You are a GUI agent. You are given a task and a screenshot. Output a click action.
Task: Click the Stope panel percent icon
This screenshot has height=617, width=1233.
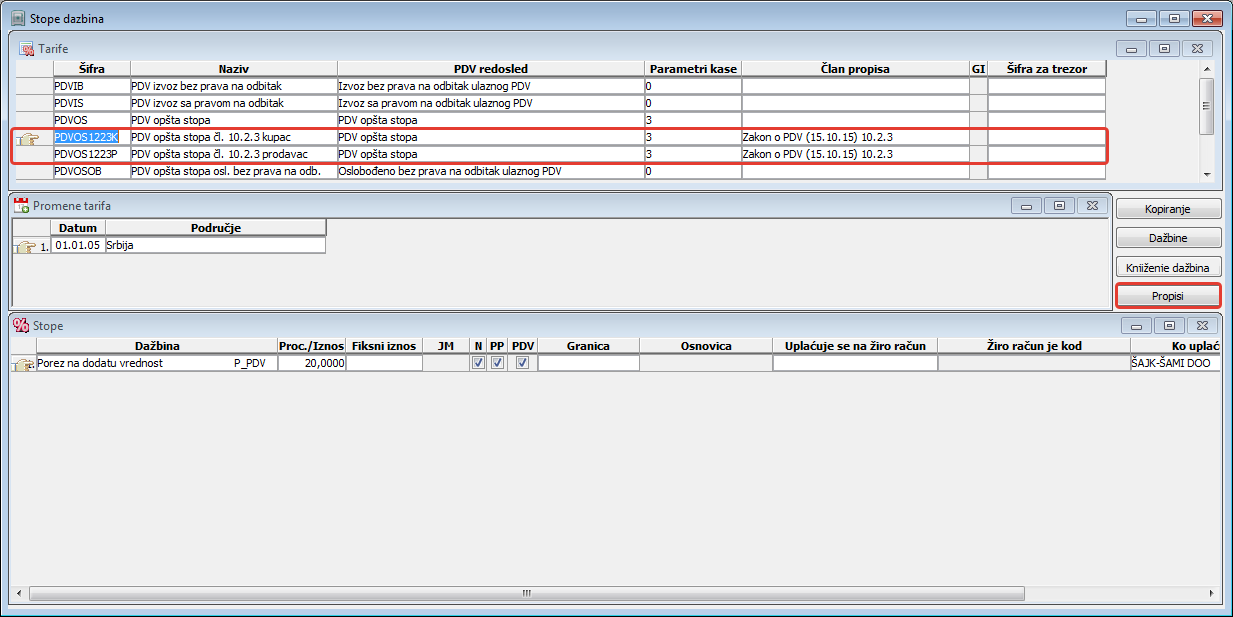[x=20, y=325]
